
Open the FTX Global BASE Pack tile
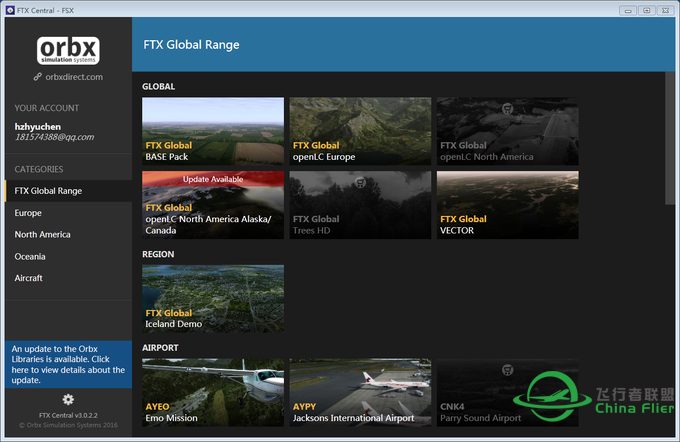click(213, 131)
